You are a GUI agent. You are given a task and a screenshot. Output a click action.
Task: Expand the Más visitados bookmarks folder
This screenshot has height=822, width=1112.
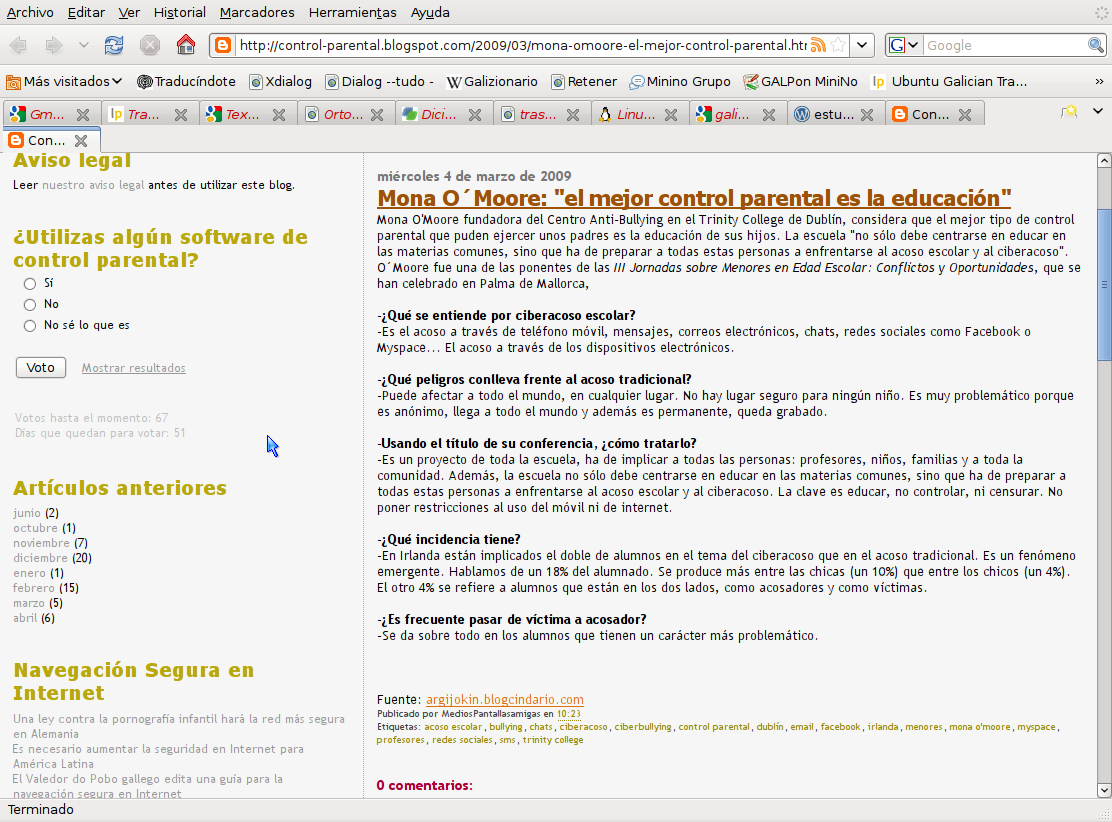click(x=64, y=82)
